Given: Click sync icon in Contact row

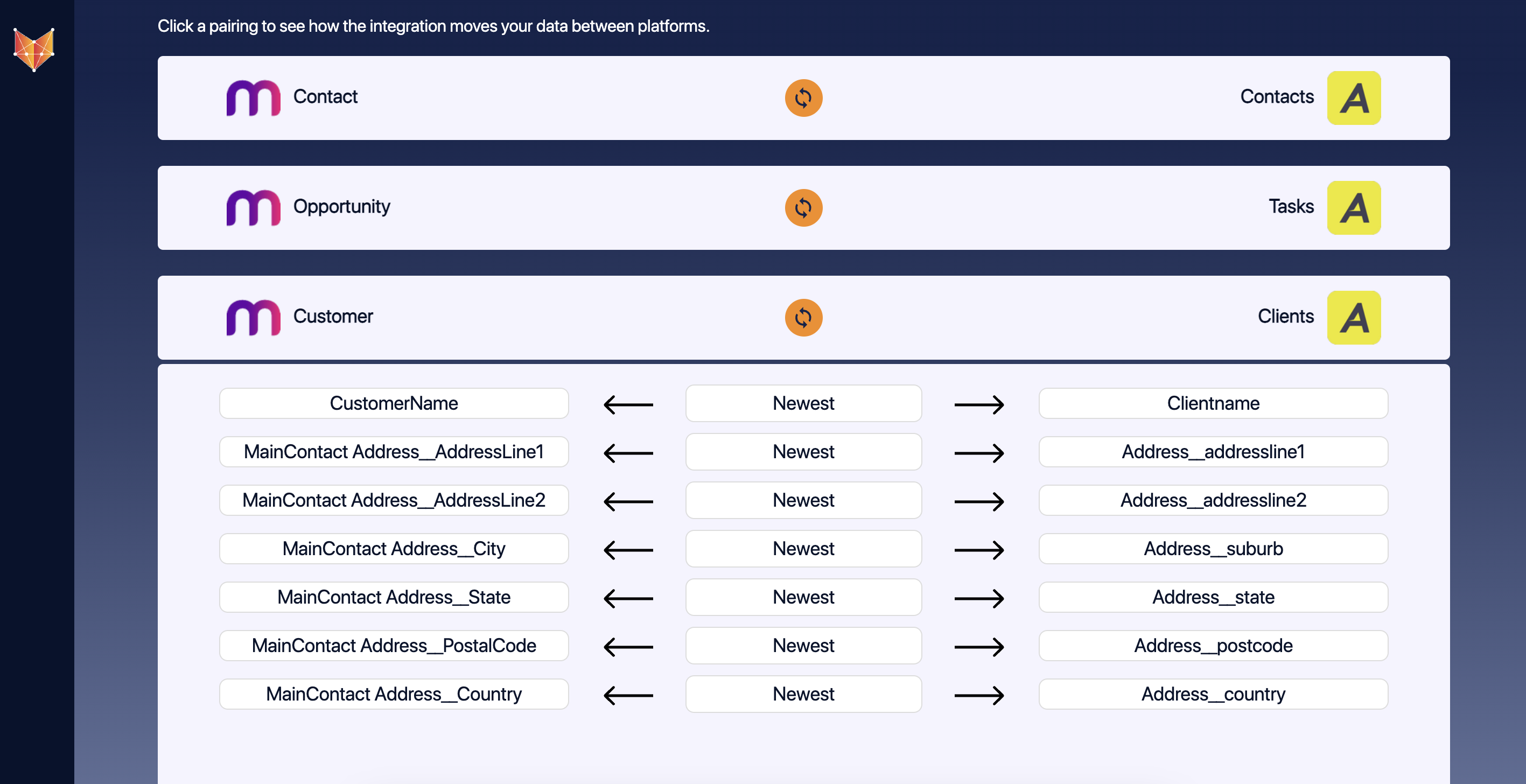Looking at the screenshot, I should coord(803,98).
